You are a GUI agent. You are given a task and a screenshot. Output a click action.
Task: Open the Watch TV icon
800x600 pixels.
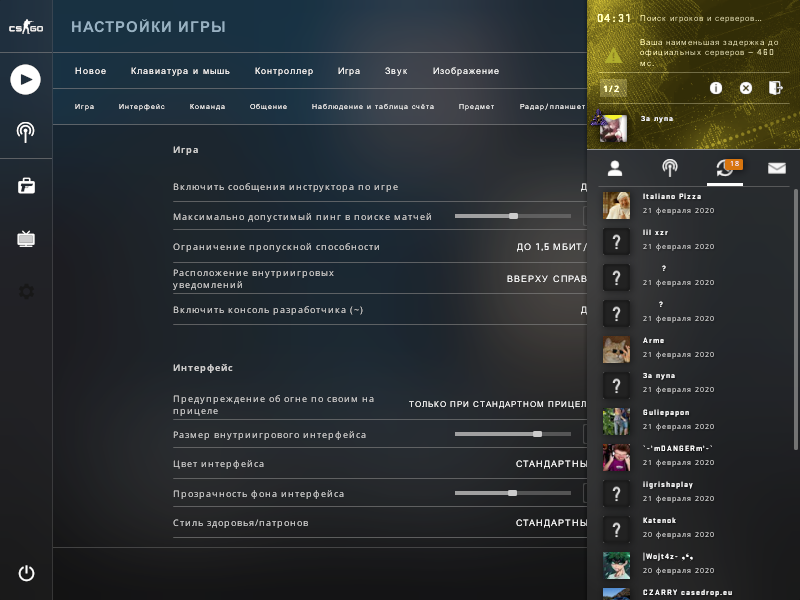pos(26,238)
